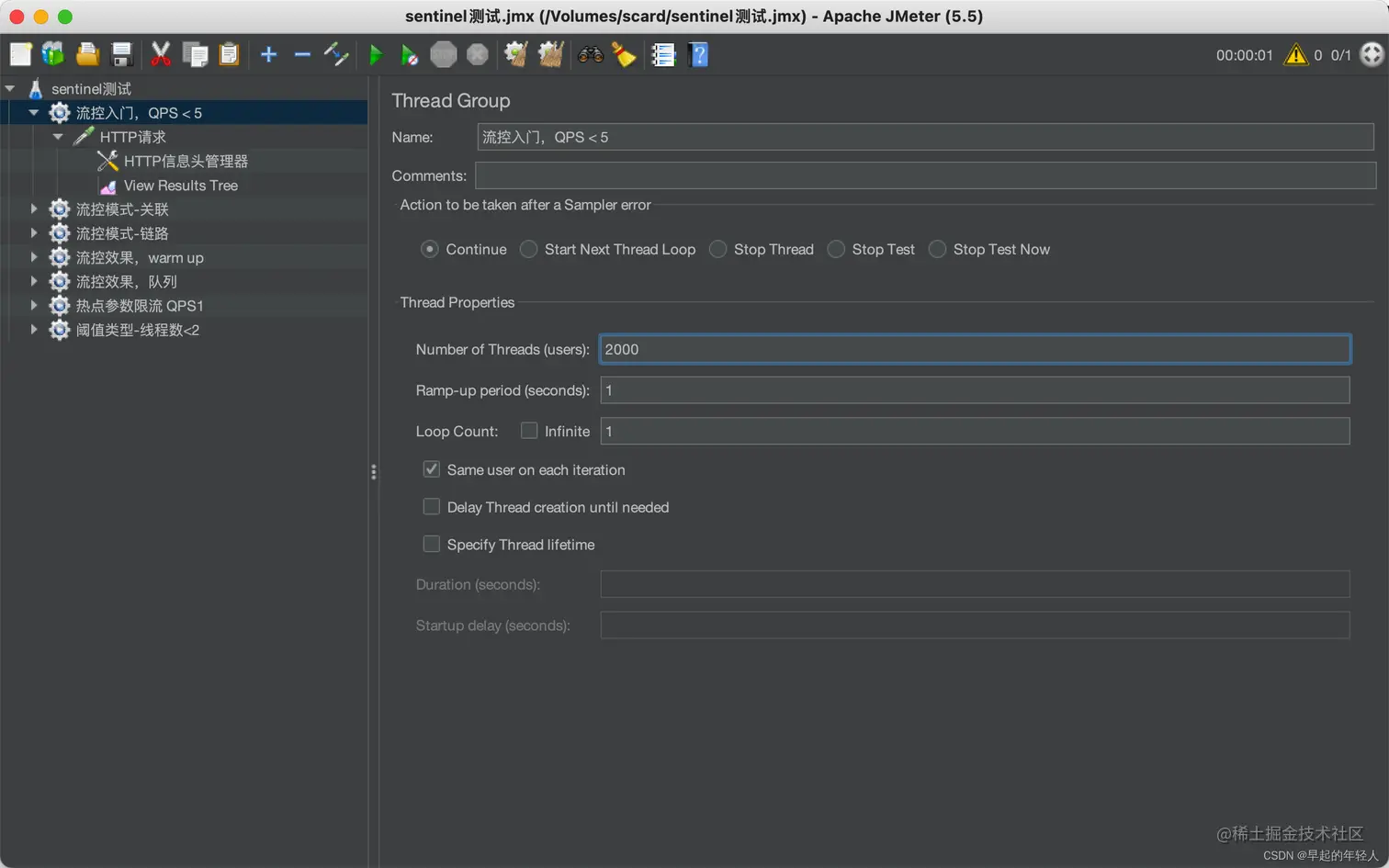
Task: Collapse the sentinel测试 root node arrow
Action: [x=10, y=89]
